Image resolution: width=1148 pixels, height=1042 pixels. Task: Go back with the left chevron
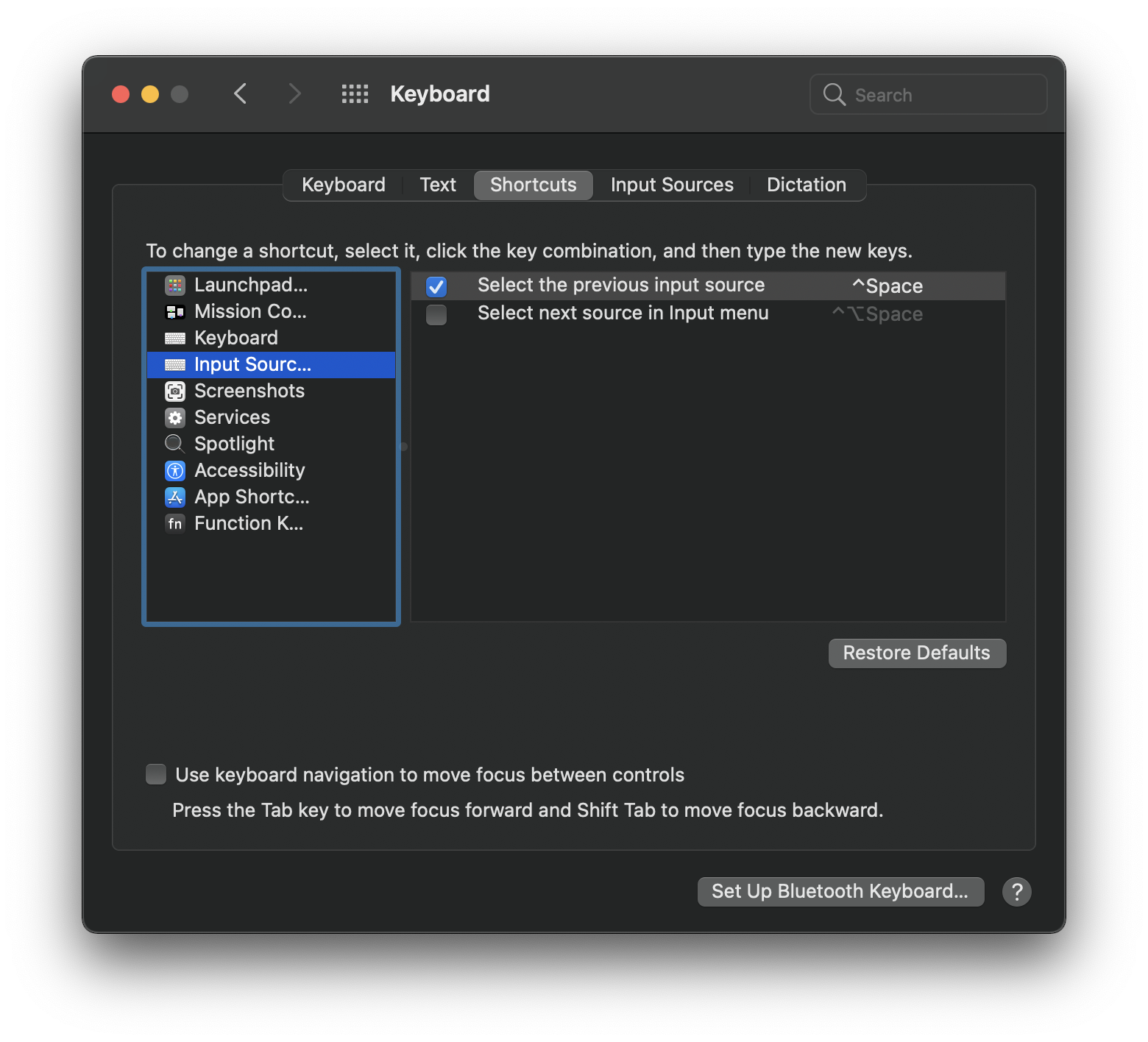[240, 94]
